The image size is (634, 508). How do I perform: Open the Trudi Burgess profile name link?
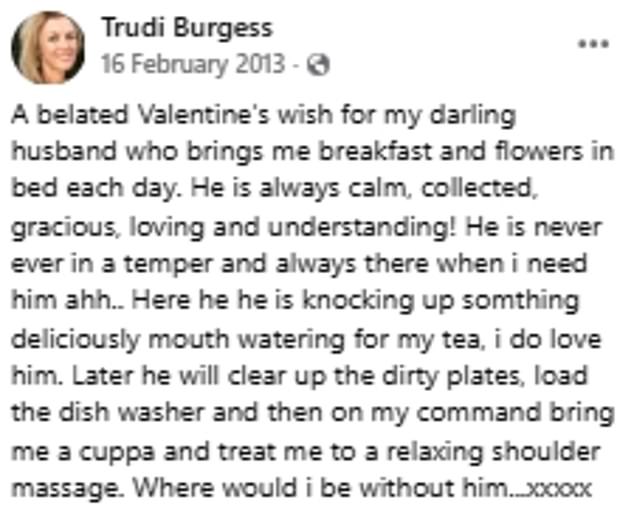point(188,27)
